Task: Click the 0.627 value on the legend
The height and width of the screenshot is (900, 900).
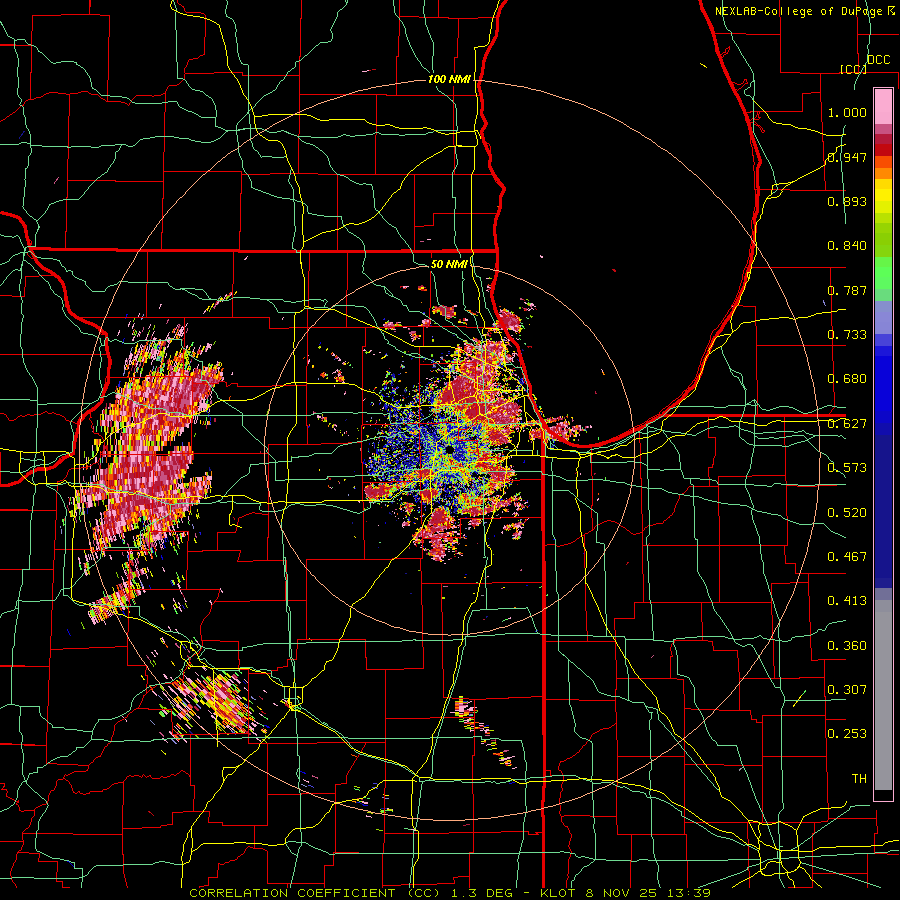Action: pos(847,424)
